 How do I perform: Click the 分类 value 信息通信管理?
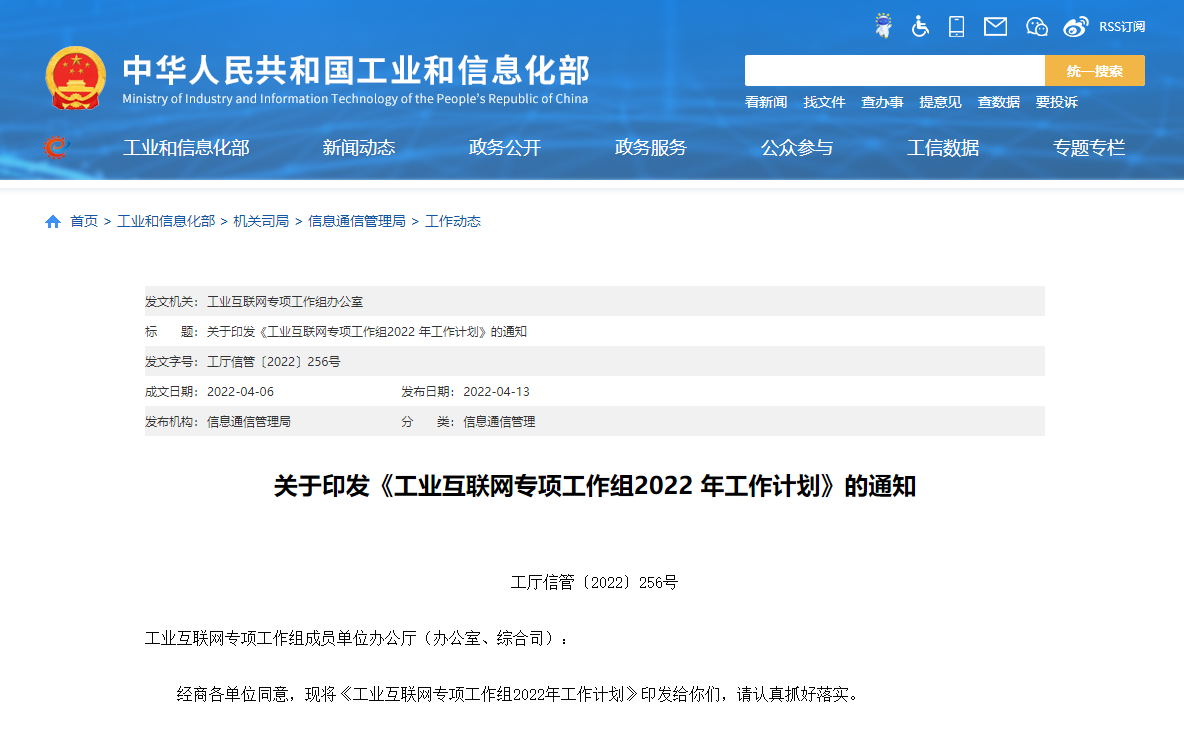tap(499, 422)
